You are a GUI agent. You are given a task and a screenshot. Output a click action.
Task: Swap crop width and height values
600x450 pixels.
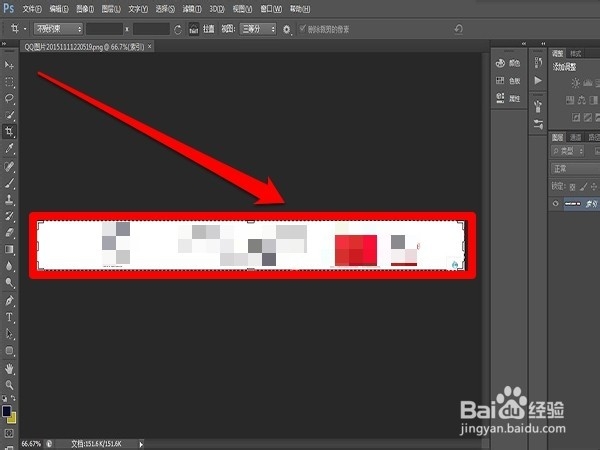click(178, 29)
